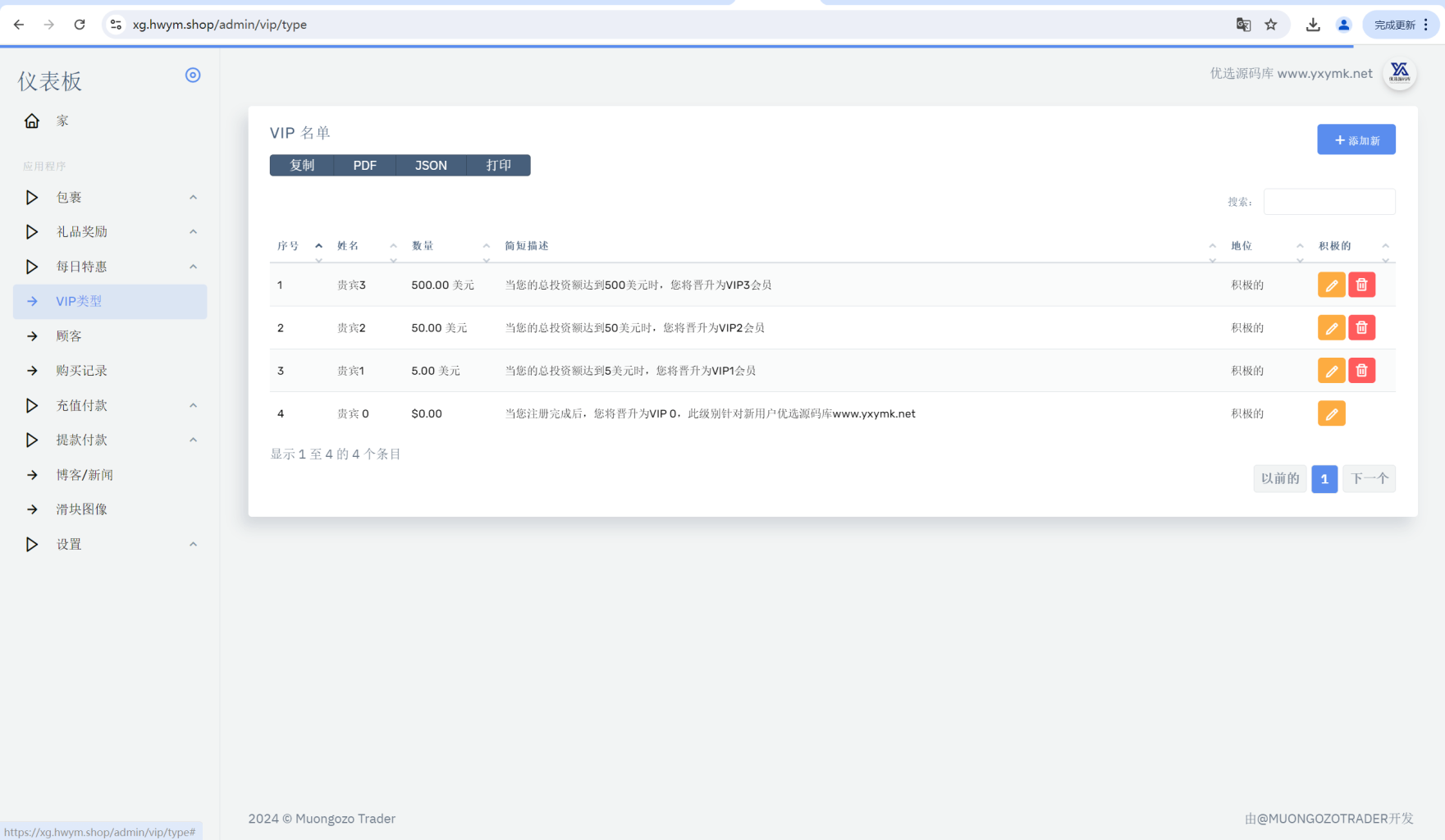Collapse the 设置 sidebar section

(192, 543)
